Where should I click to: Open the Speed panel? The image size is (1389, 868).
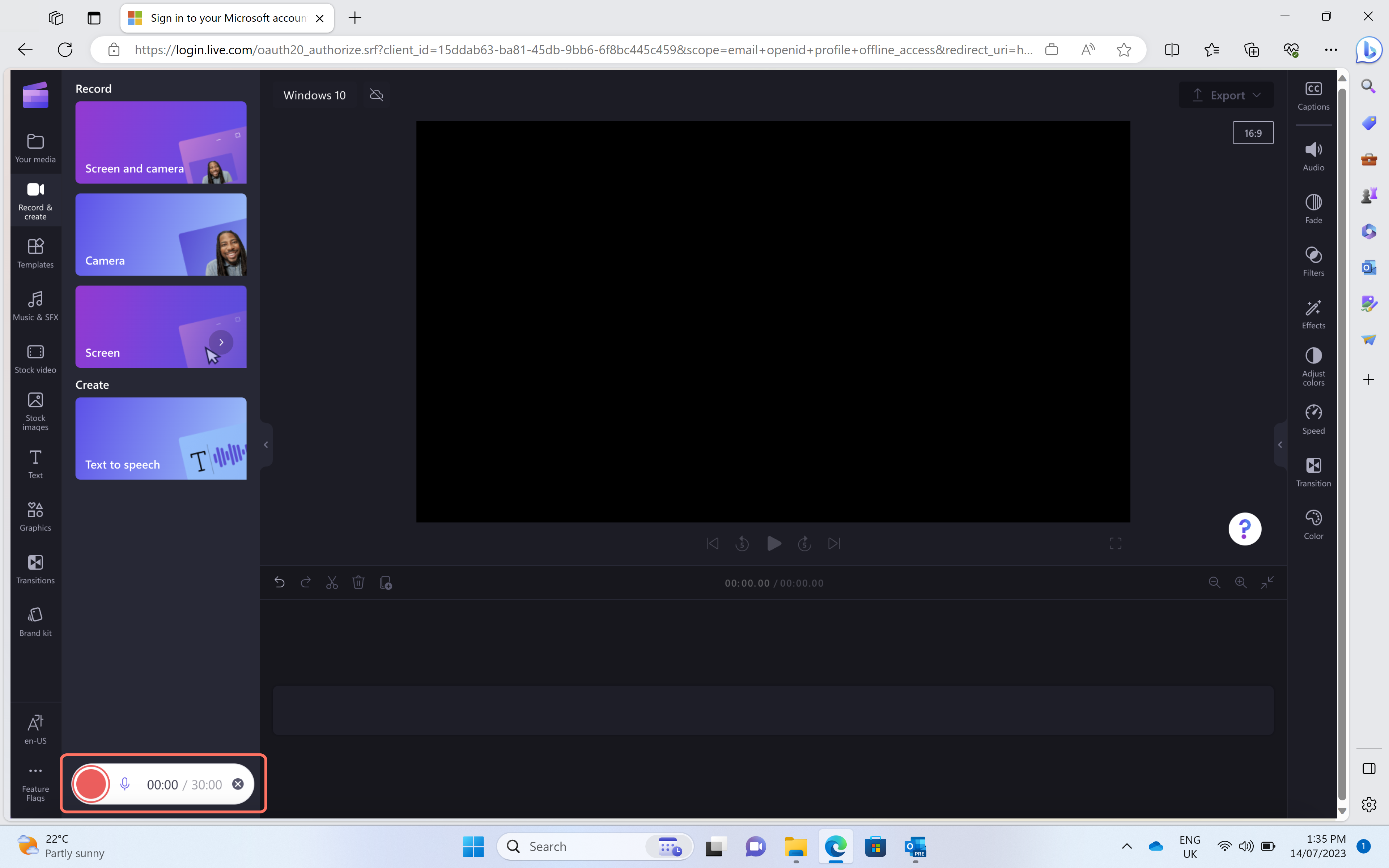tap(1313, 420)
